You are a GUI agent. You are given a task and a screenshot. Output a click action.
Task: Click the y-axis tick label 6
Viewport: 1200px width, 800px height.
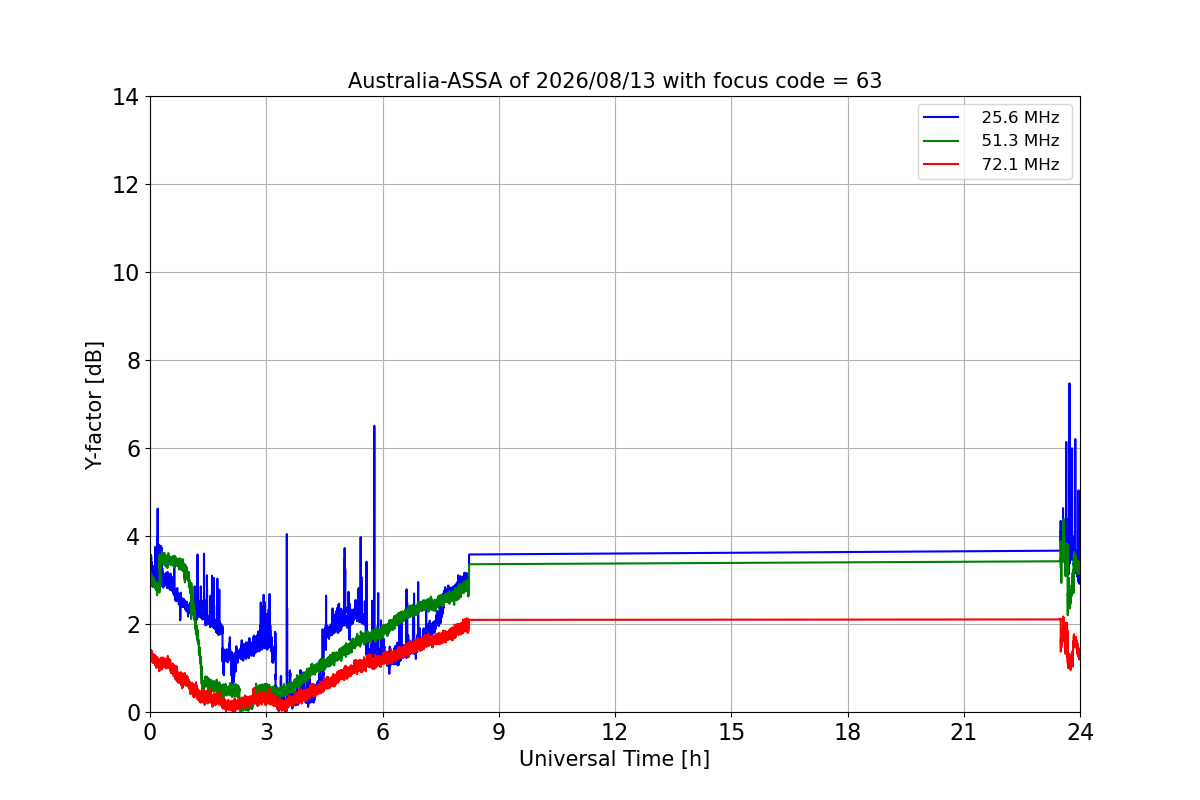131,449
